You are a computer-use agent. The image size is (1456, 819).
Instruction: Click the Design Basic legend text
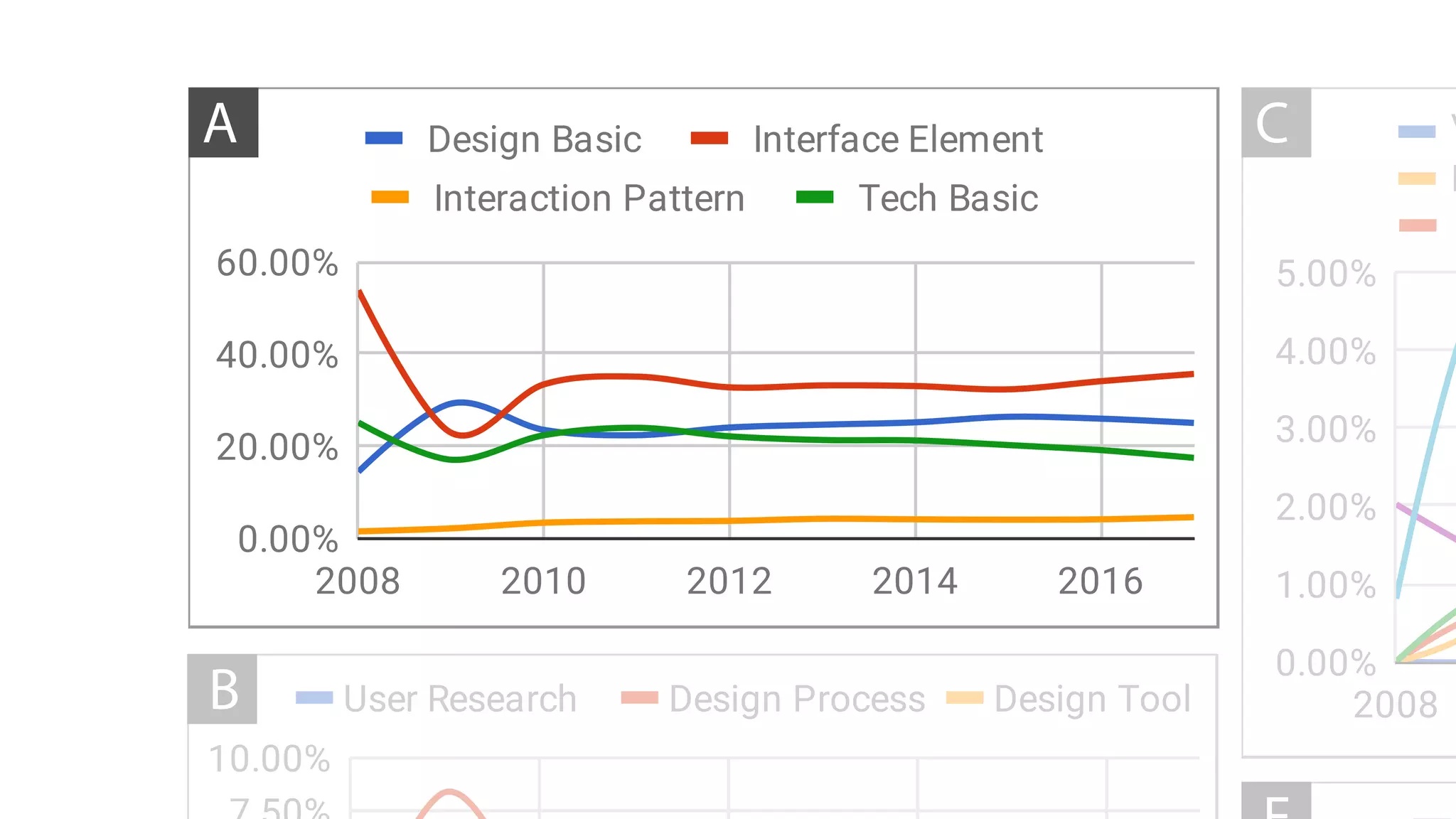535,139
